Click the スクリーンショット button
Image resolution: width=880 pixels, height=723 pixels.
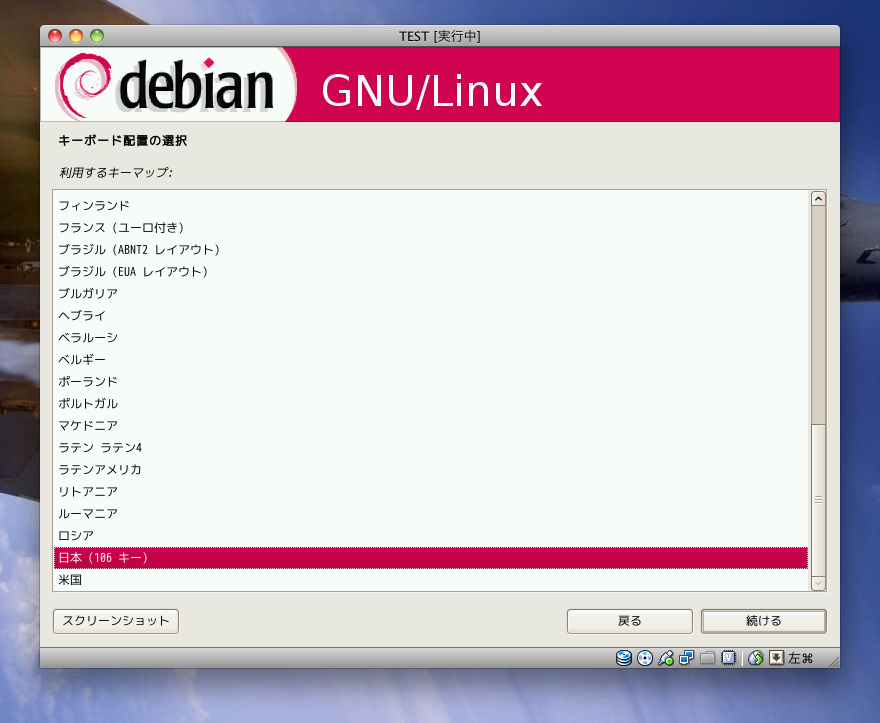tap(116, 621)
